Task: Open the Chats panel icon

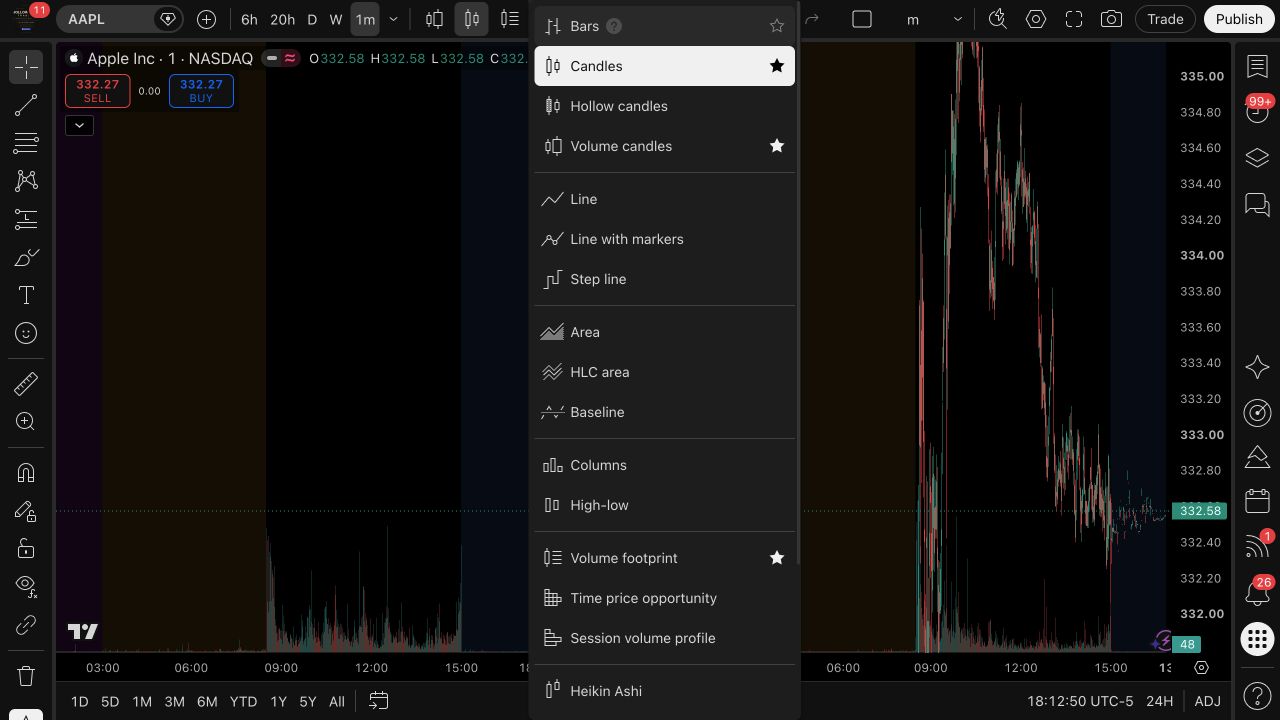Action: pyautogui.click(x=1257, y=205)
